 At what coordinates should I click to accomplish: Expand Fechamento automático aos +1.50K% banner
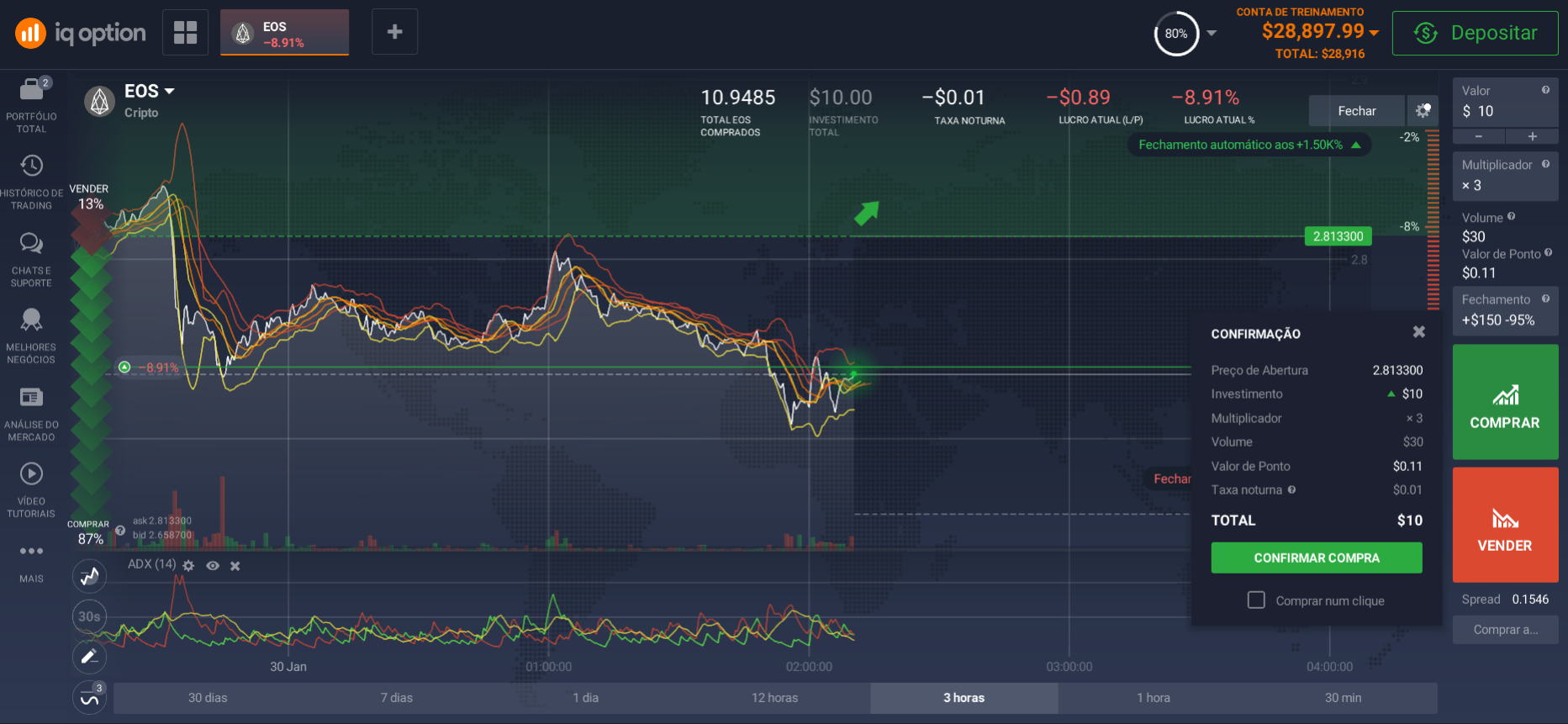[1249, 145]
